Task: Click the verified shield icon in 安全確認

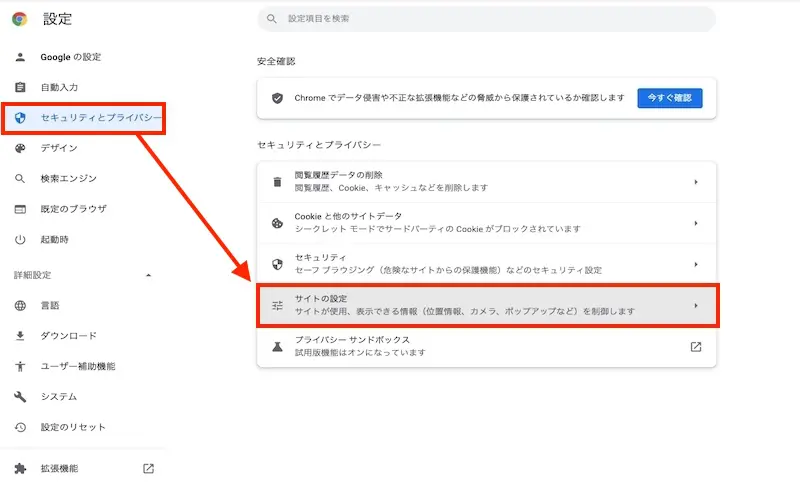Action: 278,98
